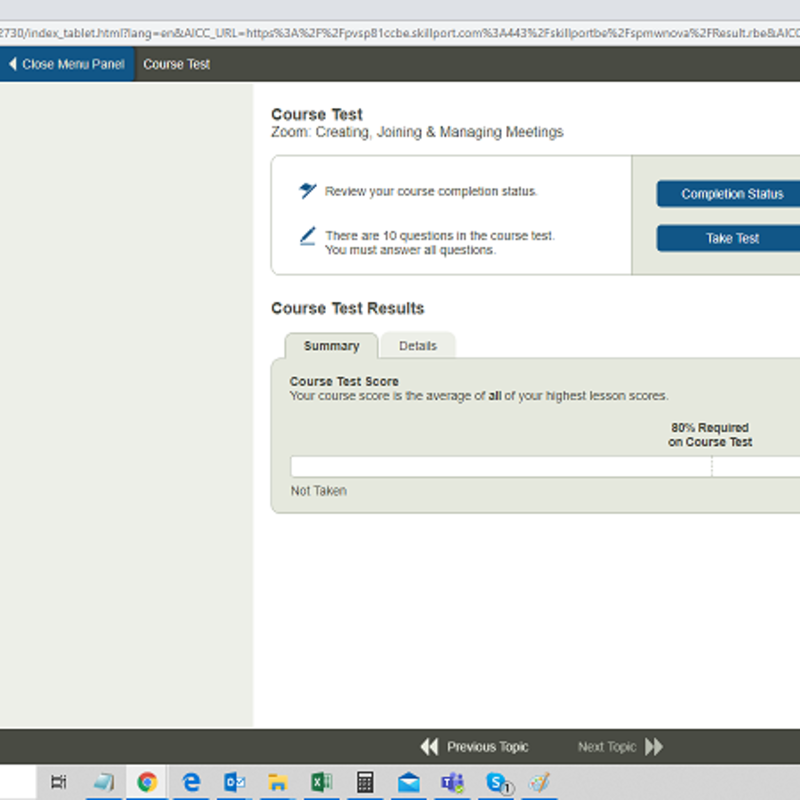Open Calculator from the taskbar
800x800 pixels.
click(x=365, y=782)
